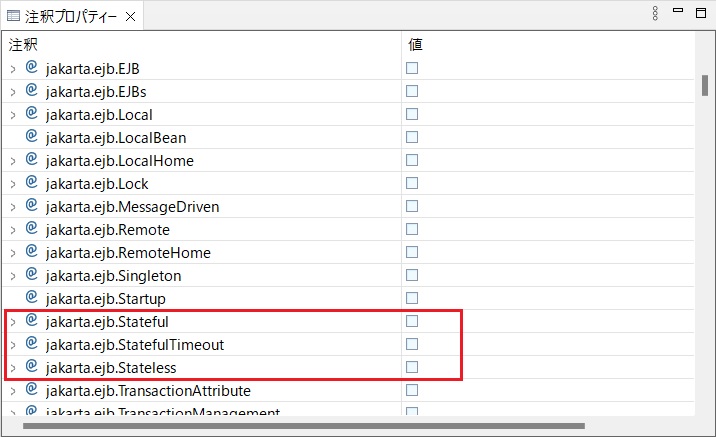Image resolution: width=716 pixels, height=437 pixels.
Task: Click the annotation icon next to jakarta.ejb.EJB
Action: coord(31,68)
